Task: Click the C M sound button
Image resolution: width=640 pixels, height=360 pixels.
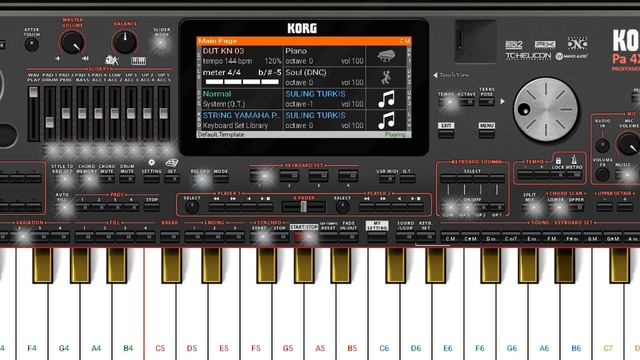Action: coord(450,237)
